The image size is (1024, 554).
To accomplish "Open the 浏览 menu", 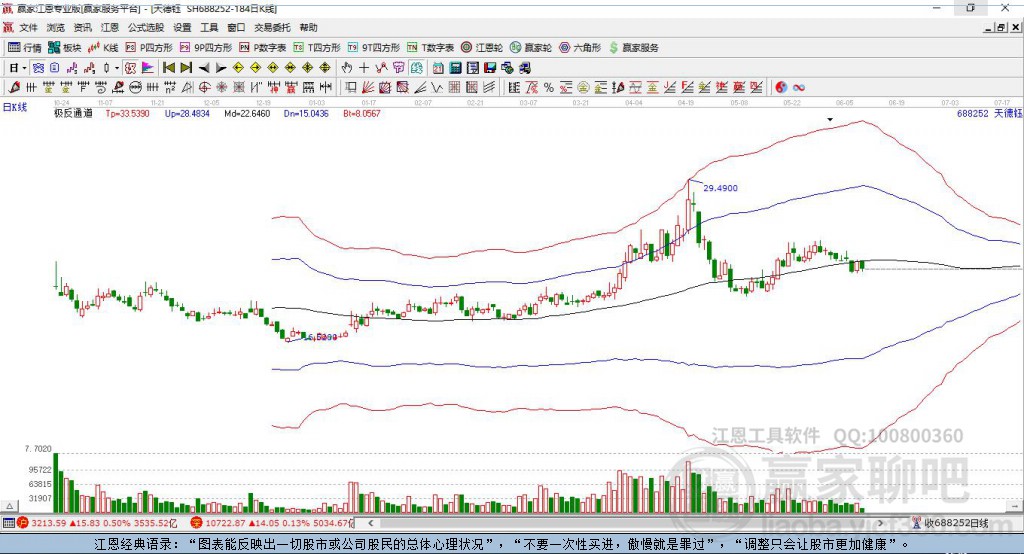I will click(x=56, y=27).
